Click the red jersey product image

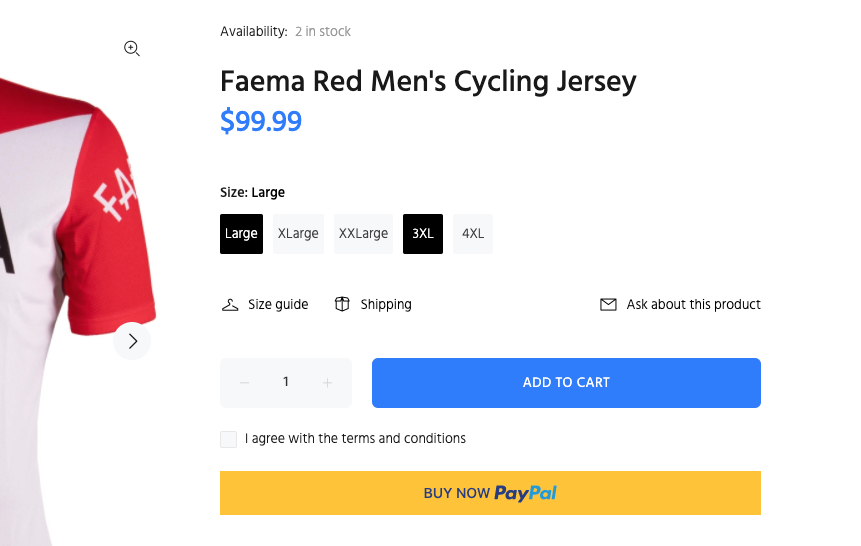click(70, 250)
